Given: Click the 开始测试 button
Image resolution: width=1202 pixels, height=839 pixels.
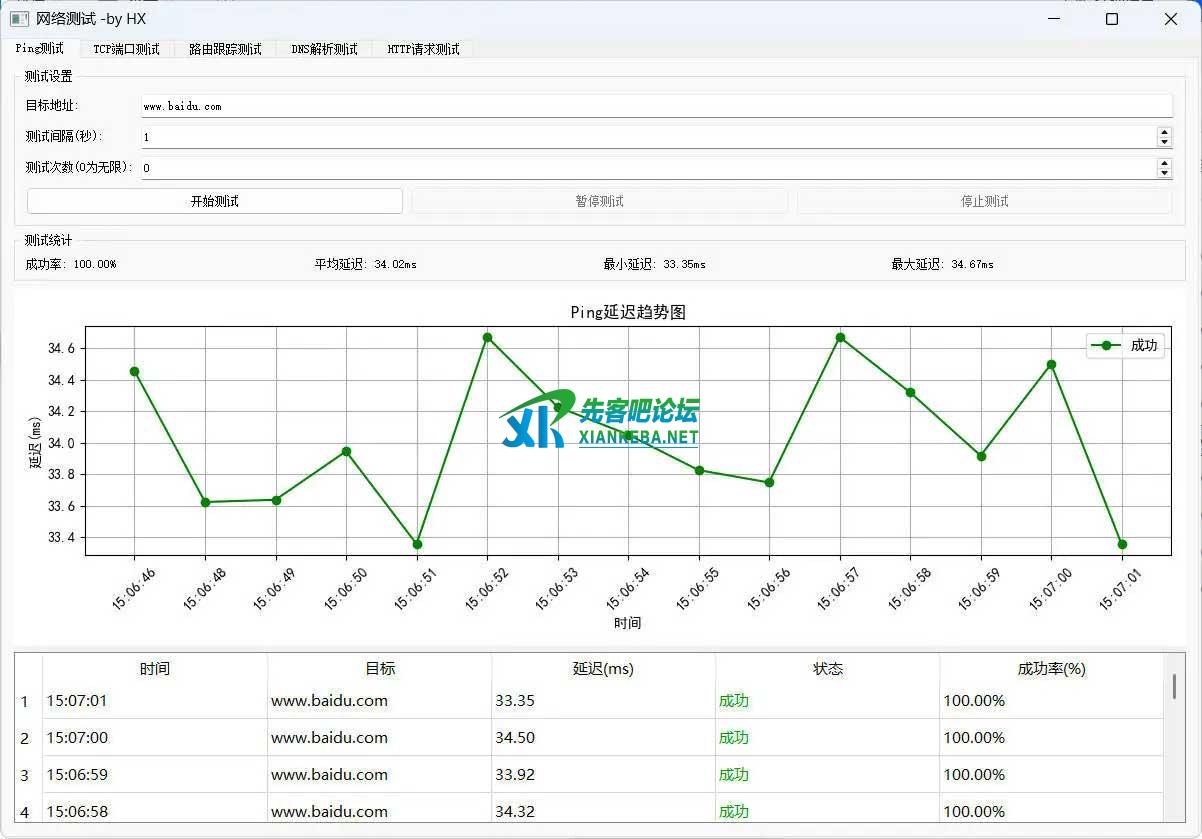Looking at the screenshot, I should (x=215, y=201).
